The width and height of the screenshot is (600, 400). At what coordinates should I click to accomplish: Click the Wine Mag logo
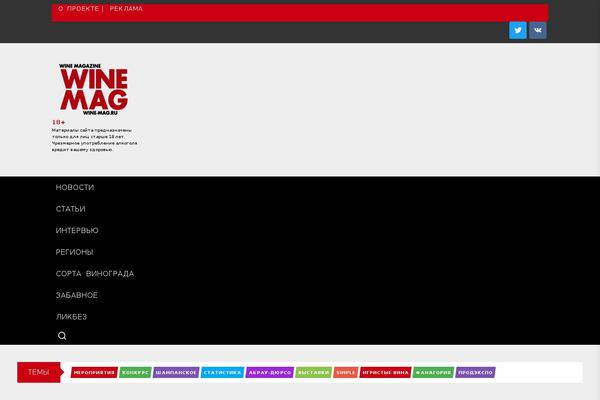(x=94, y=90)
